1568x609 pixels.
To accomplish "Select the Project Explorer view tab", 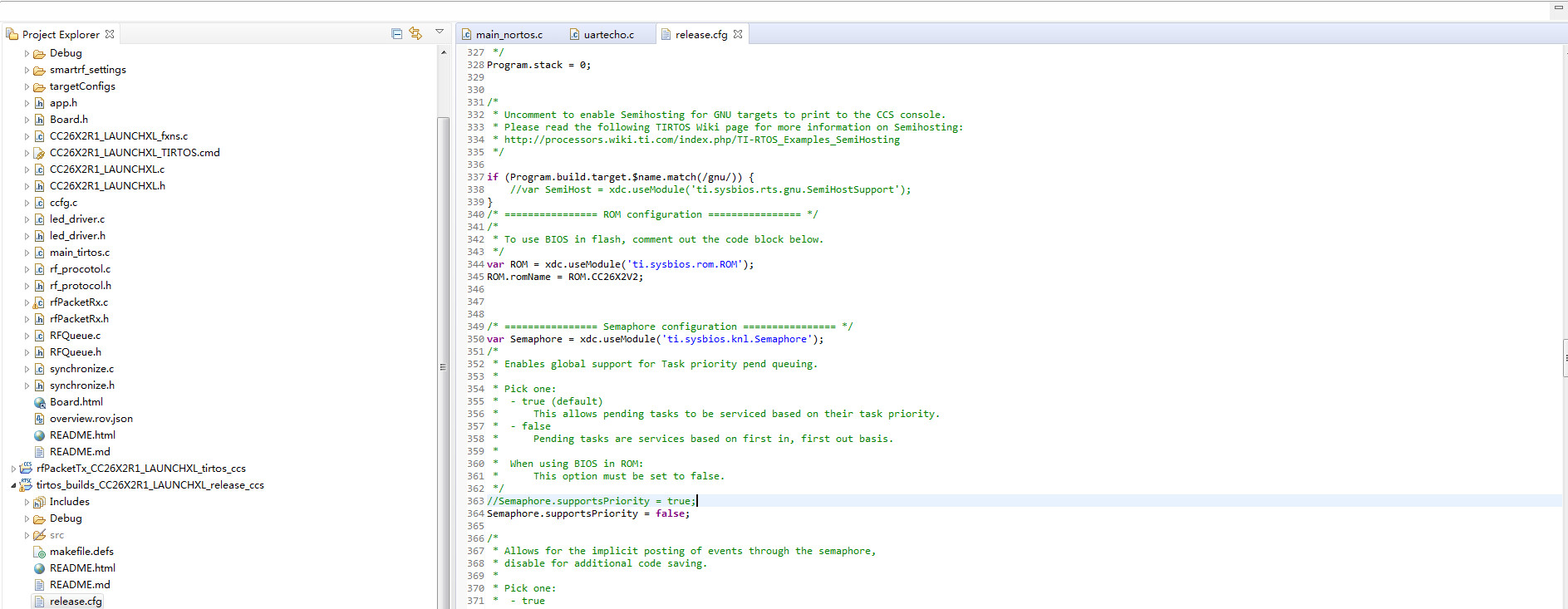I will pos(61,34).
